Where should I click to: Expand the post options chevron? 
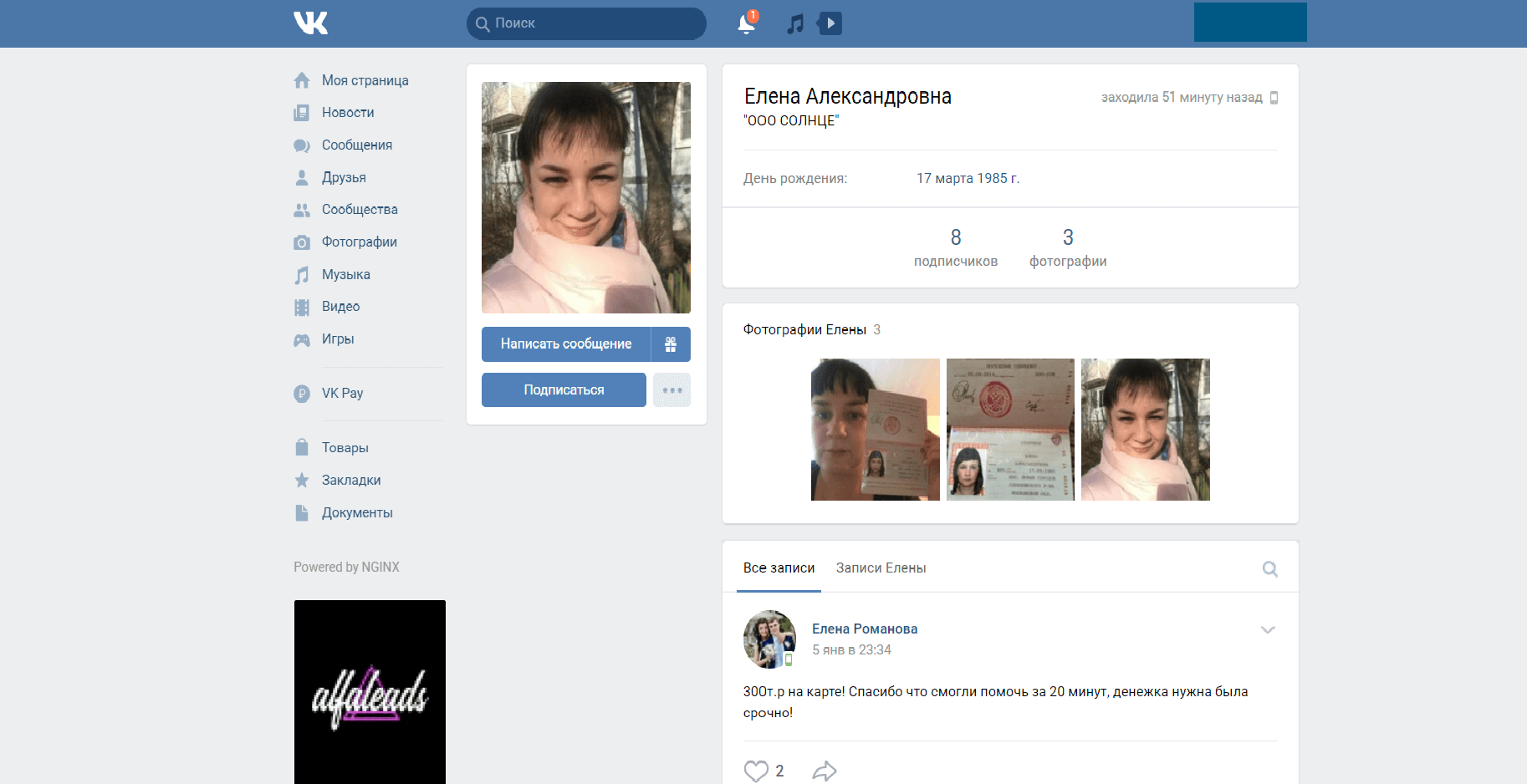click(1268, 630)
